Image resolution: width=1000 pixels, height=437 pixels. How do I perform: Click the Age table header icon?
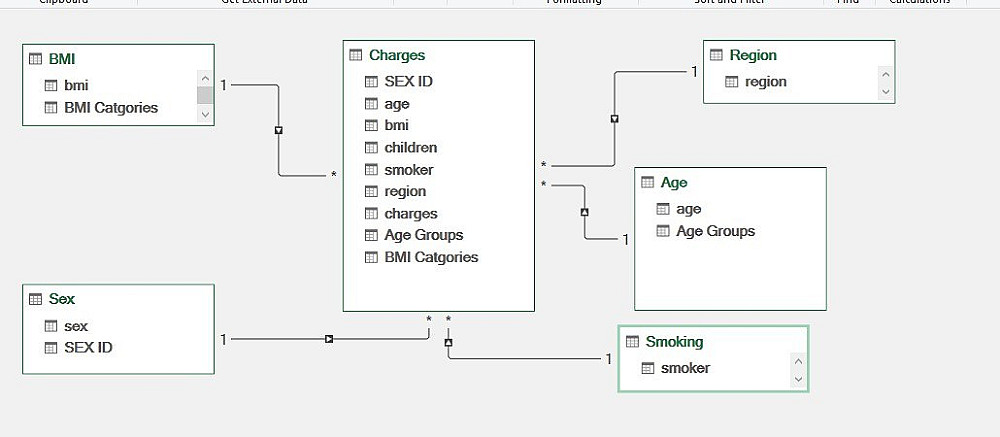pos(648,183)
